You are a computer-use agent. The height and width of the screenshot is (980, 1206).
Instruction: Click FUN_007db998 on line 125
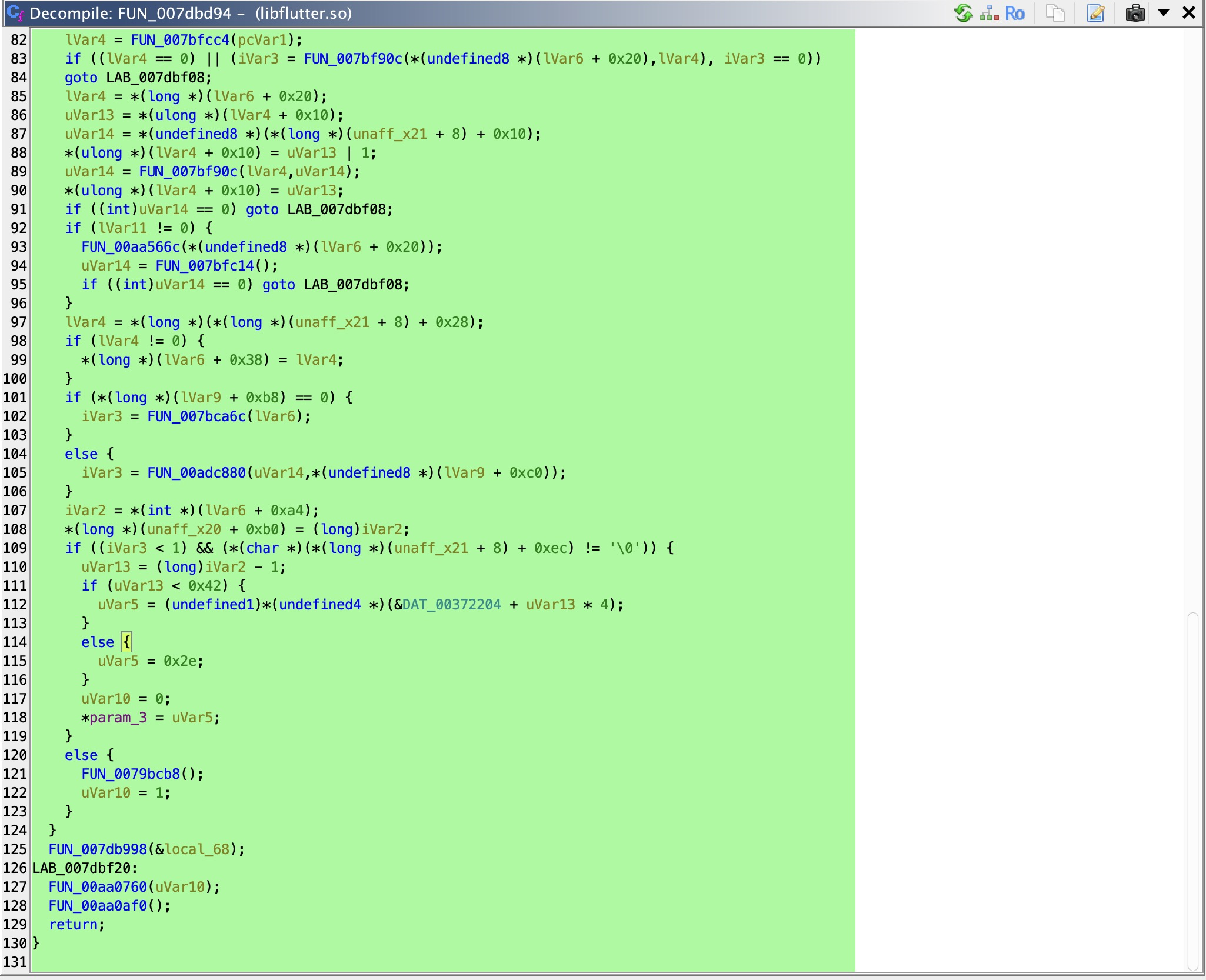coord(98,849)
